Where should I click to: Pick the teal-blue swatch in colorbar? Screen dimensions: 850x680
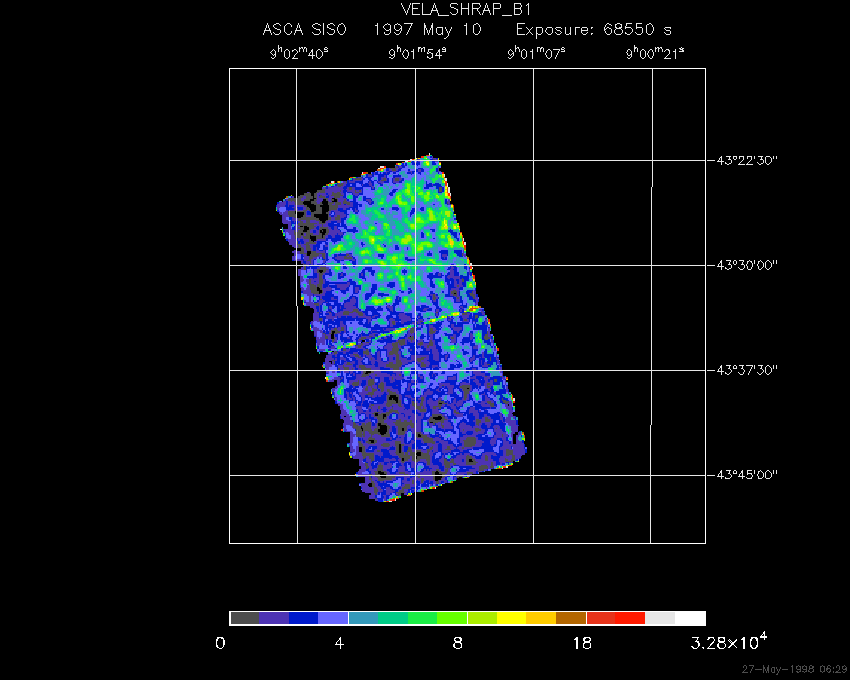click(x=363, y=618)
